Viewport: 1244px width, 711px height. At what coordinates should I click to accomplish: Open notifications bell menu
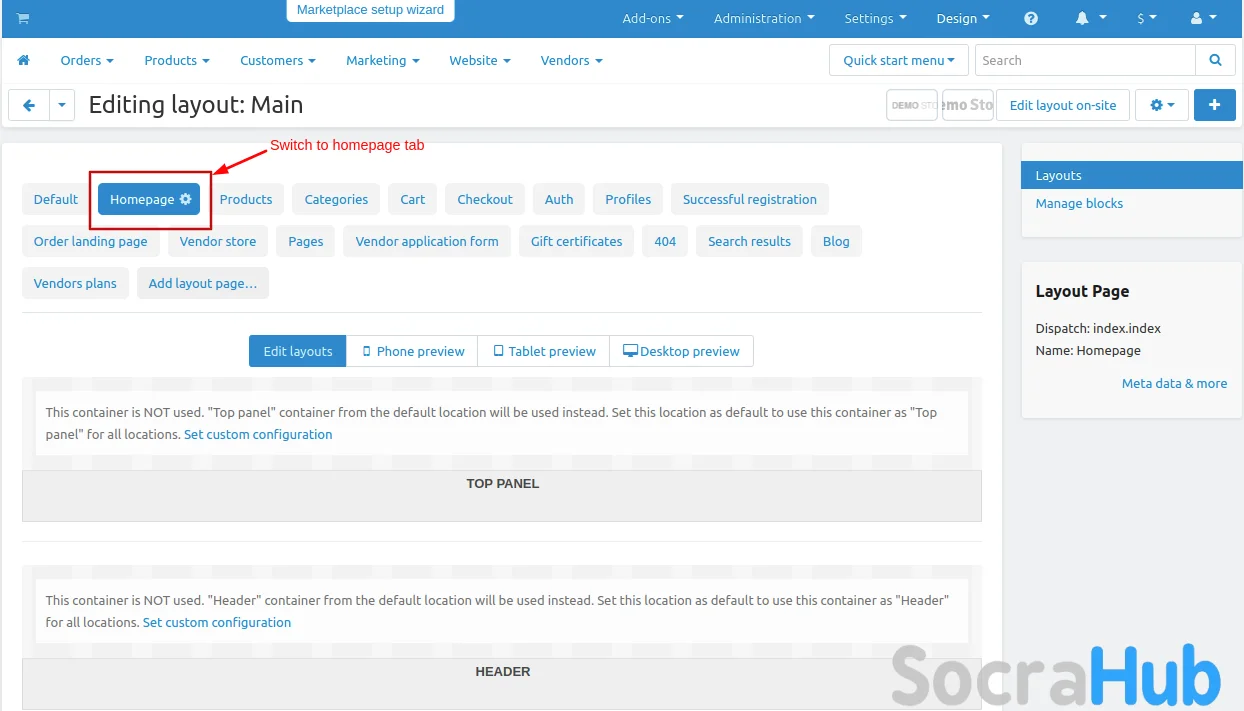1090,19
